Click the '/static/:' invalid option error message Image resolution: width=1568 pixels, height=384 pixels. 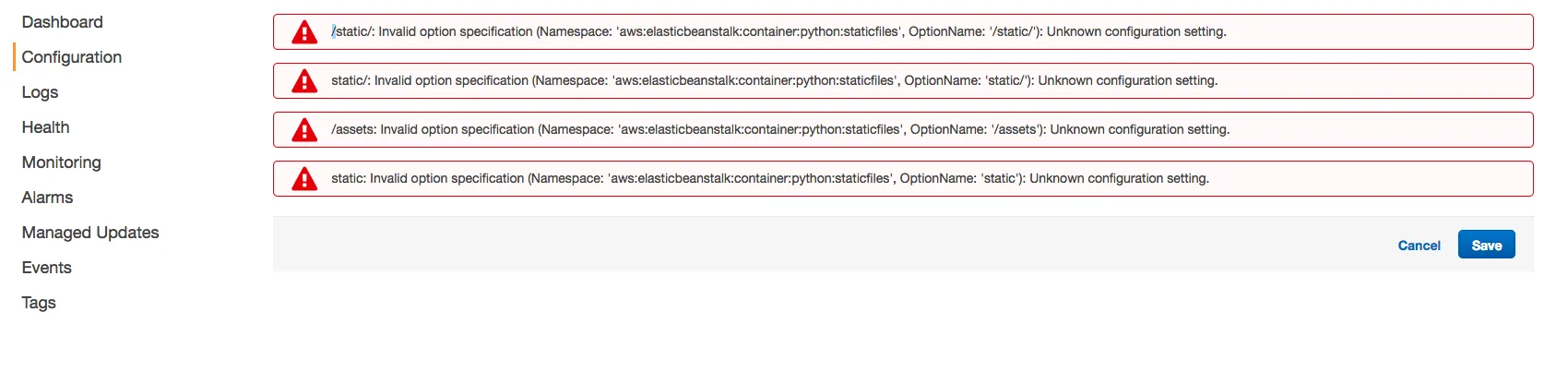tap(778, 31)
